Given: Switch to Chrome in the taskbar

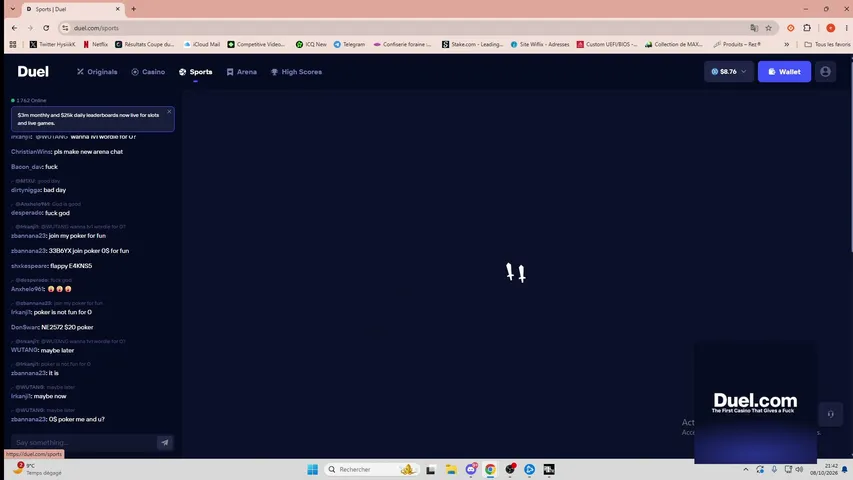Looking at the screenshot, I should 490,469.
